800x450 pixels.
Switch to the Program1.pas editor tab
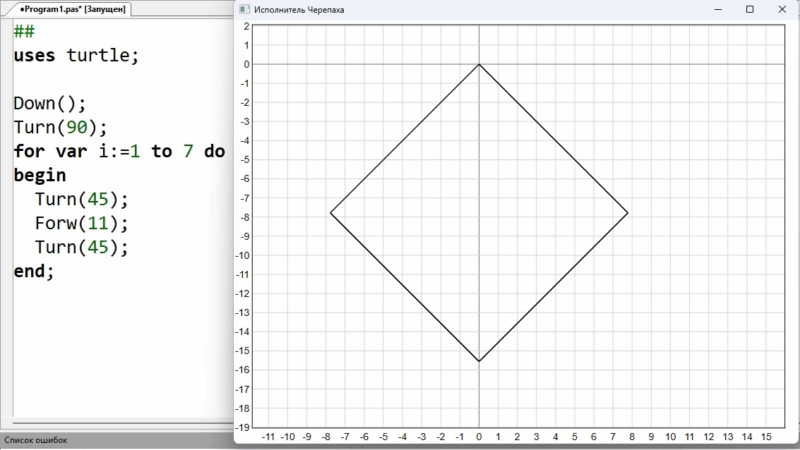(72, 9)
